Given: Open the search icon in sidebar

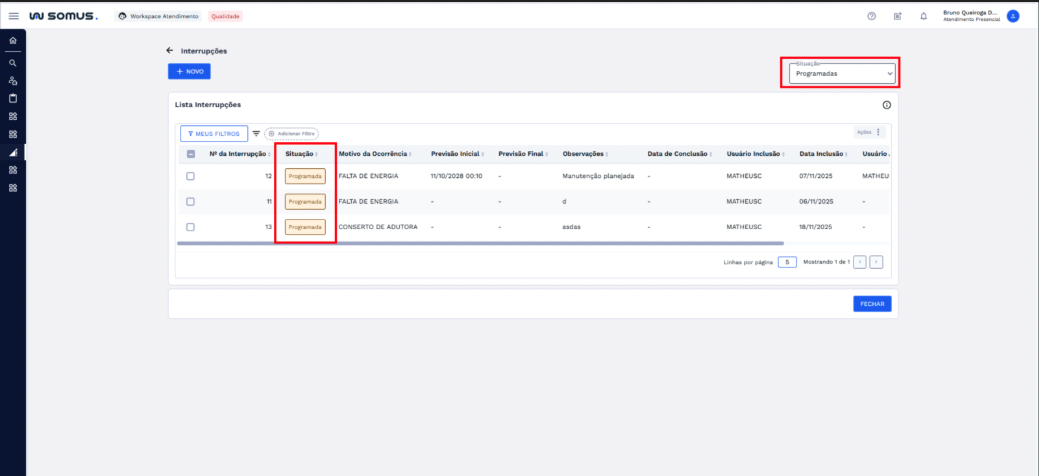Looking at the screenshot, I should coord(12,62).
